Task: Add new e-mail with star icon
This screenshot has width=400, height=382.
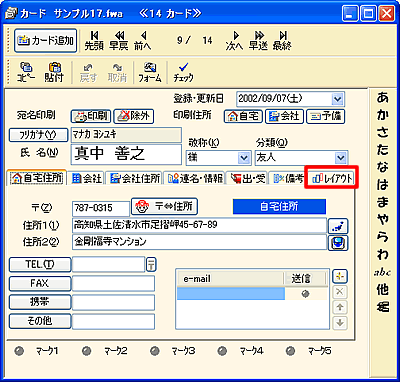Action: pos(340,276)
